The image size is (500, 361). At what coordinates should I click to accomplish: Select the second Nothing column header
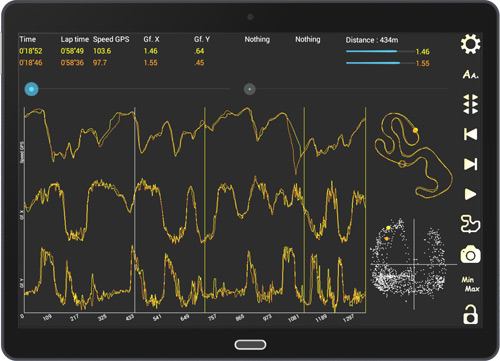pos(308,39)
